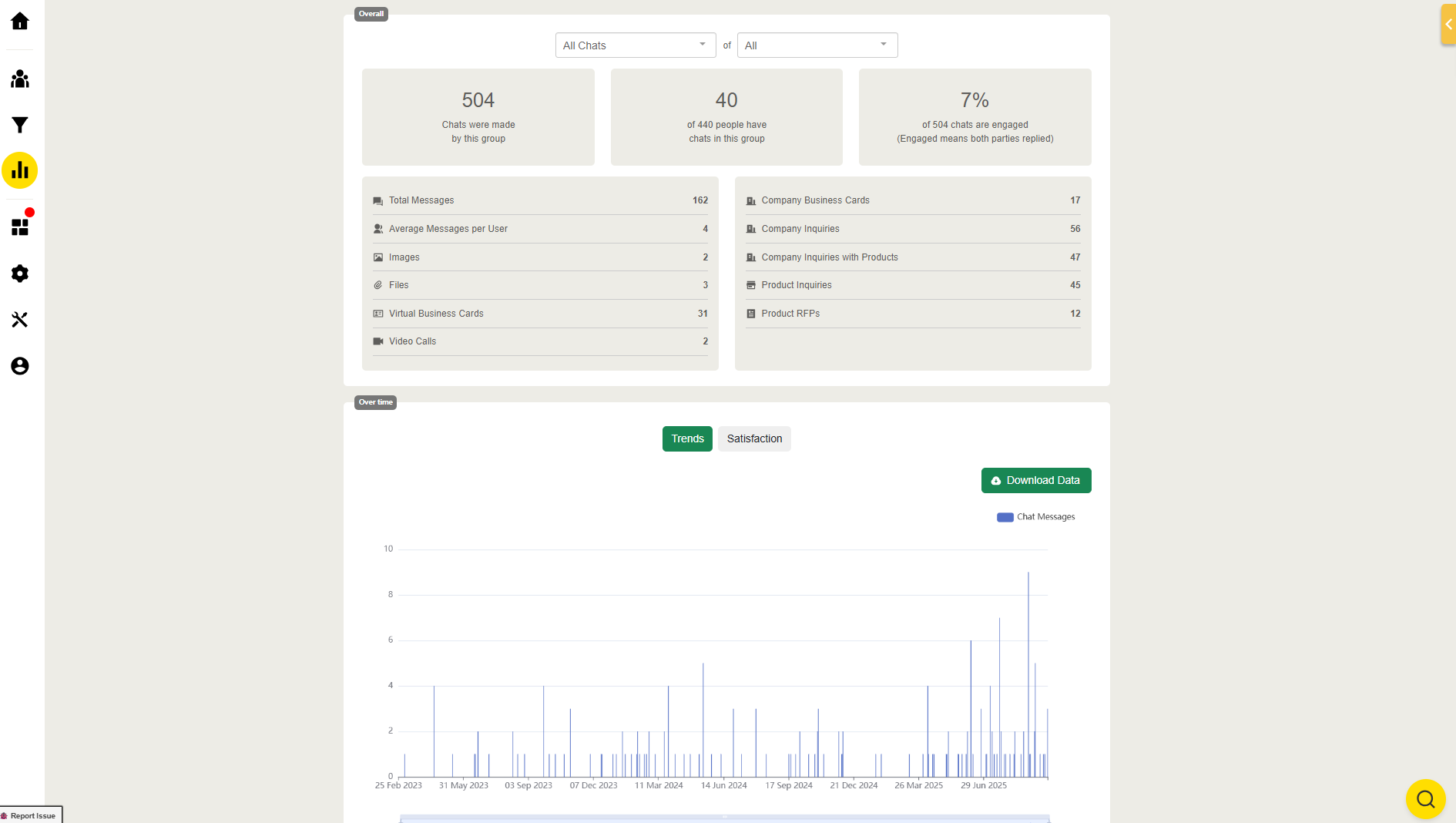Click the Report Issue button
The height and width of the screenshot is (823, 1456).
(x=31, y=815)
